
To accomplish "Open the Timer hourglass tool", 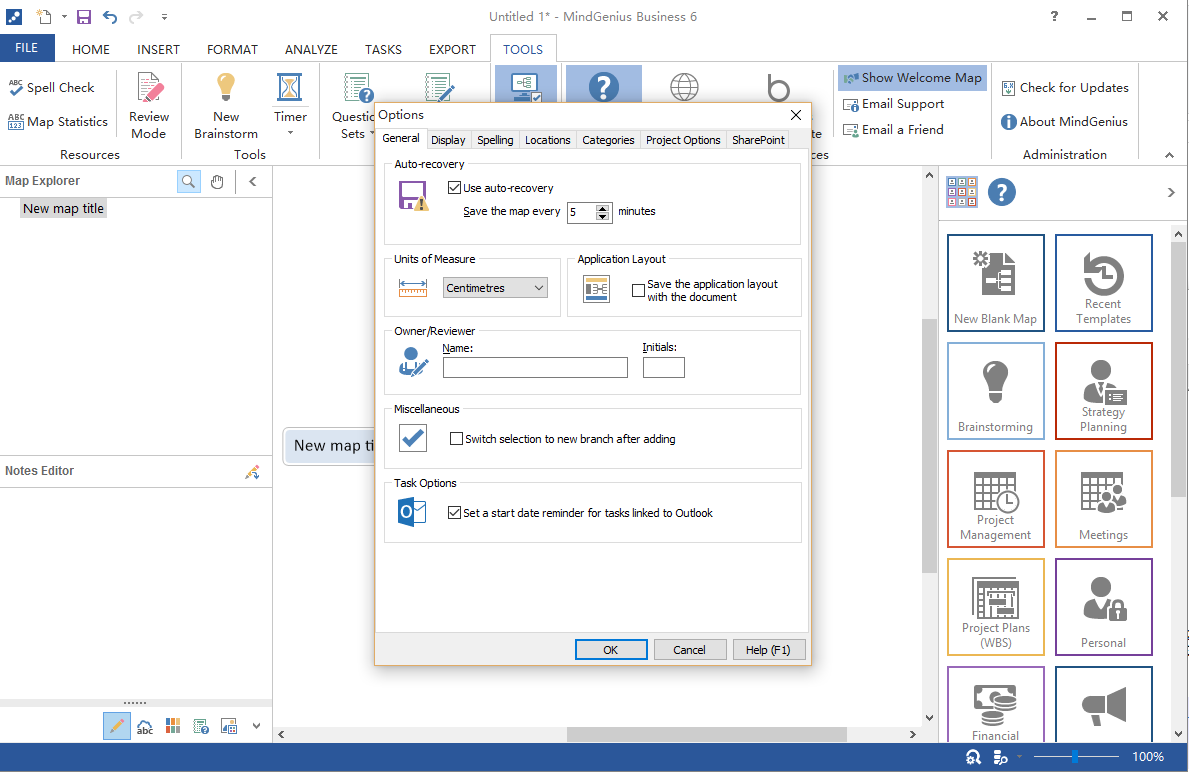I will [x=290, y=89].
